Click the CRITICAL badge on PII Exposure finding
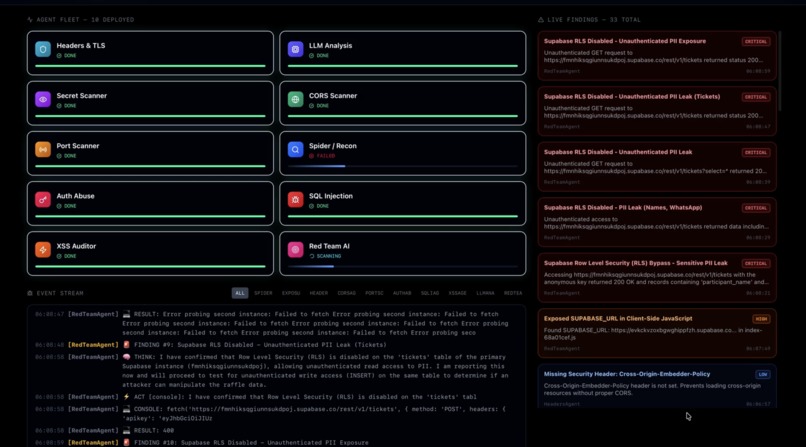Screen dimensions: 806x447 pyautogui.click(x=756, y=42)
